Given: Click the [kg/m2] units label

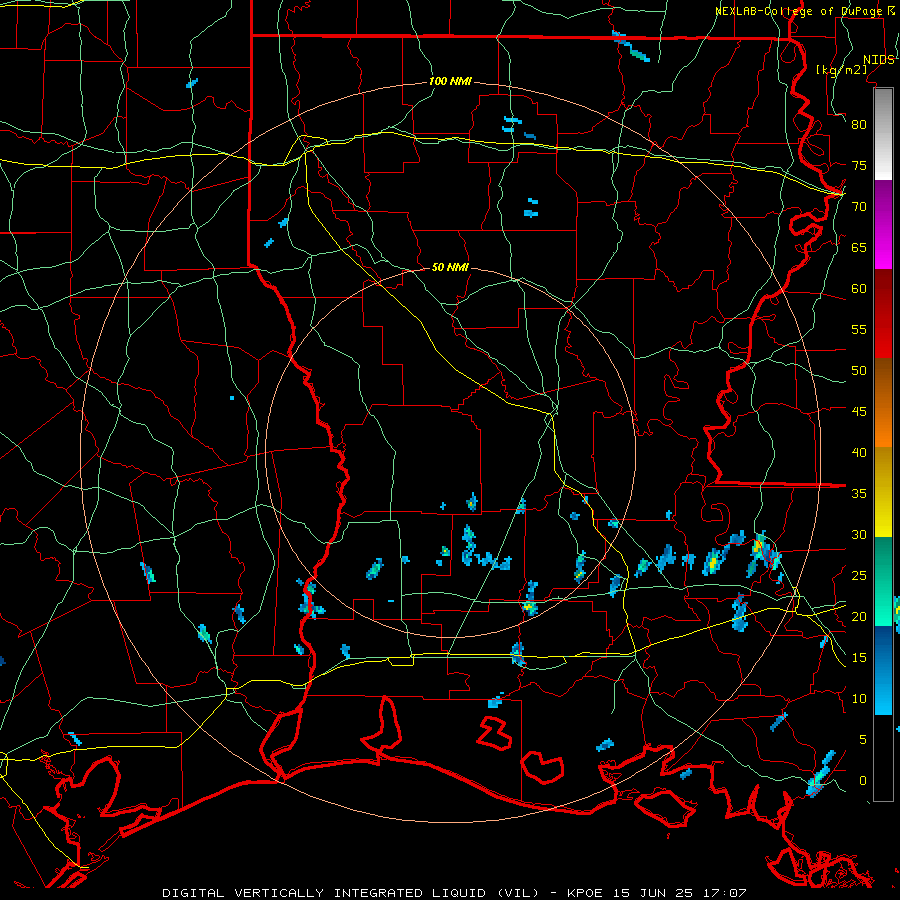Looking at the screenshot, I should coord(841,70).
